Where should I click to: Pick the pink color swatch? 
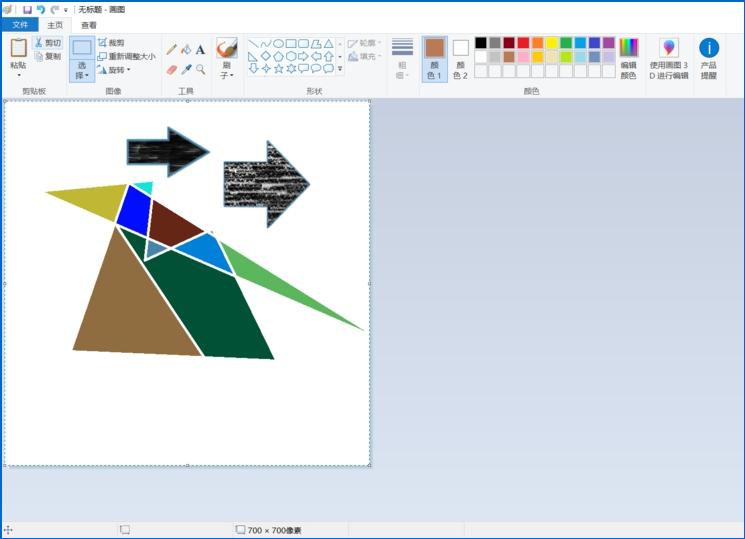523,57
